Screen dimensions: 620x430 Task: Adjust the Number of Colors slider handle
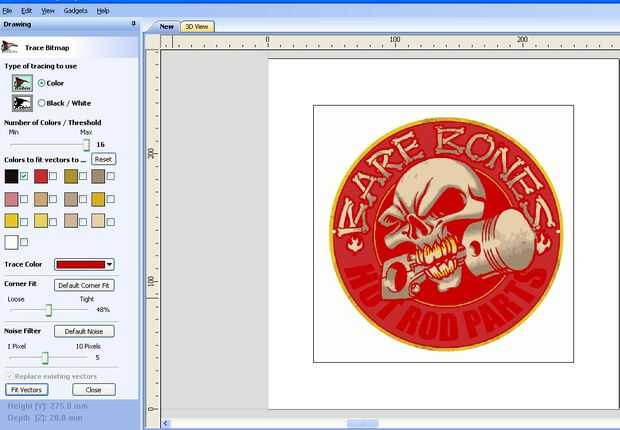pyautogui.click(x=86, y=145)
